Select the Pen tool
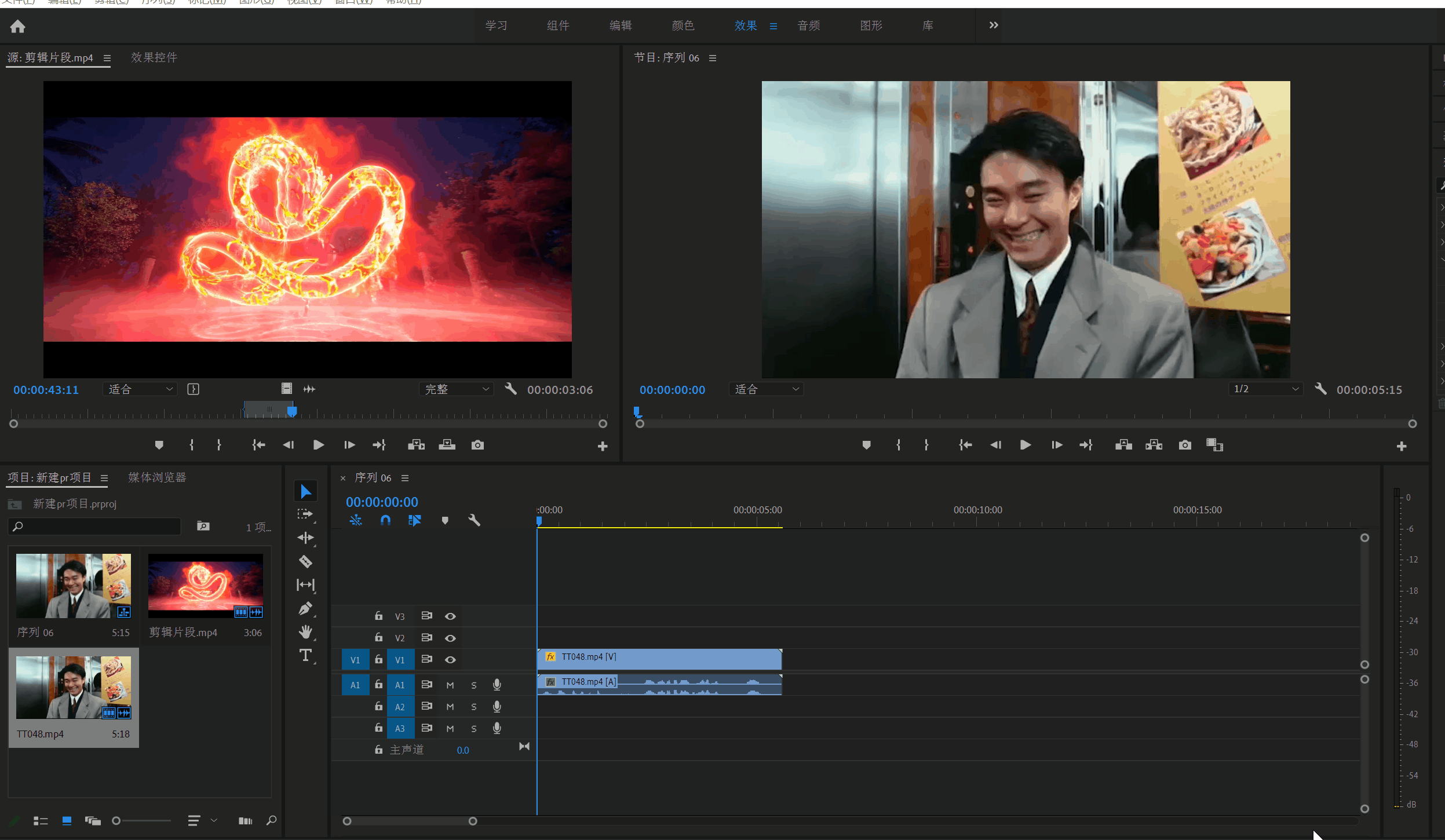 click(x=305, y=608)
